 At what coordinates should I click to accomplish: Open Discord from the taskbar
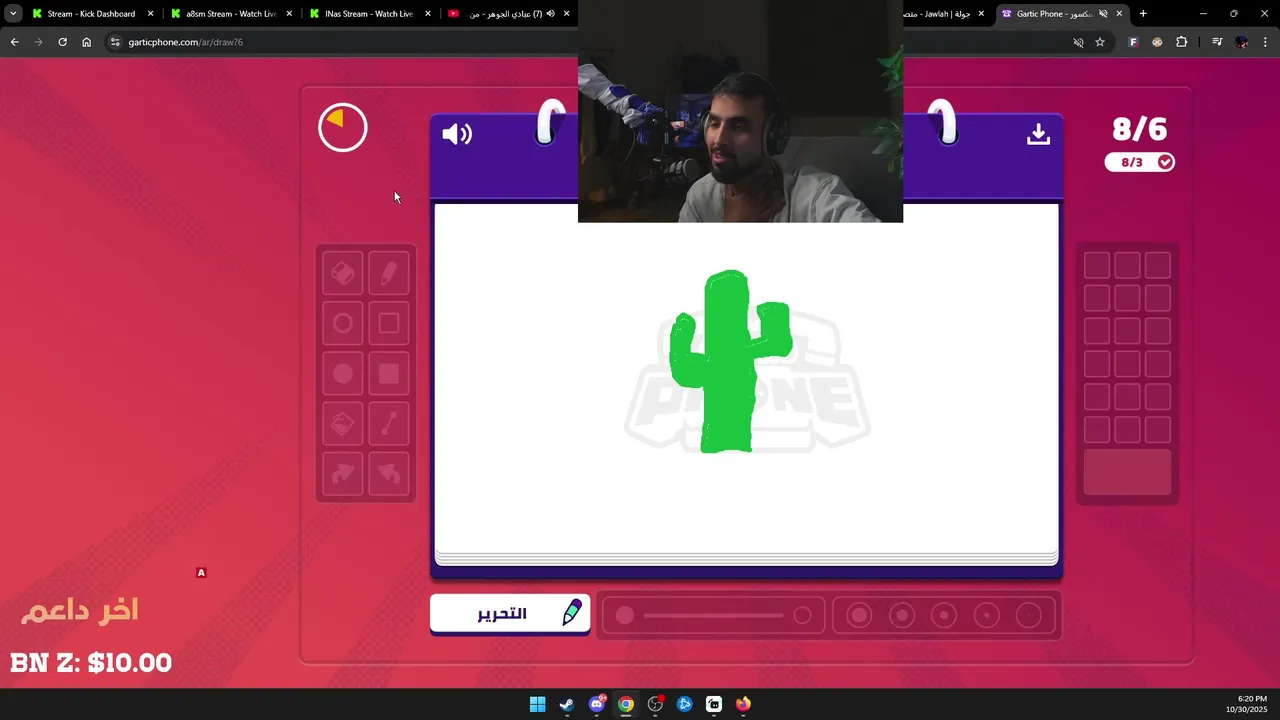(x=597, y=704)
